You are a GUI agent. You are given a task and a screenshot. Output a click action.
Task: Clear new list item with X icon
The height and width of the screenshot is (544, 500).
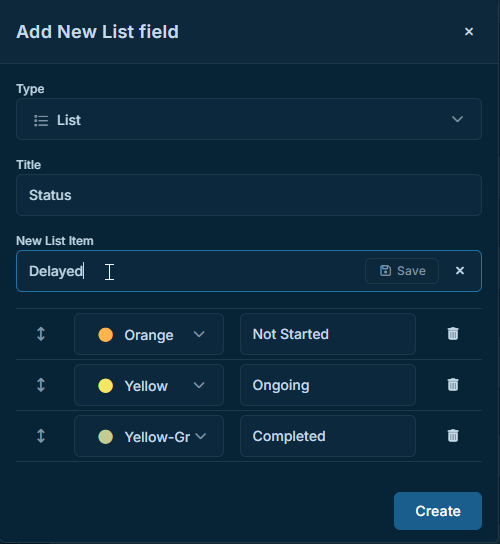[x=460, y=271]
